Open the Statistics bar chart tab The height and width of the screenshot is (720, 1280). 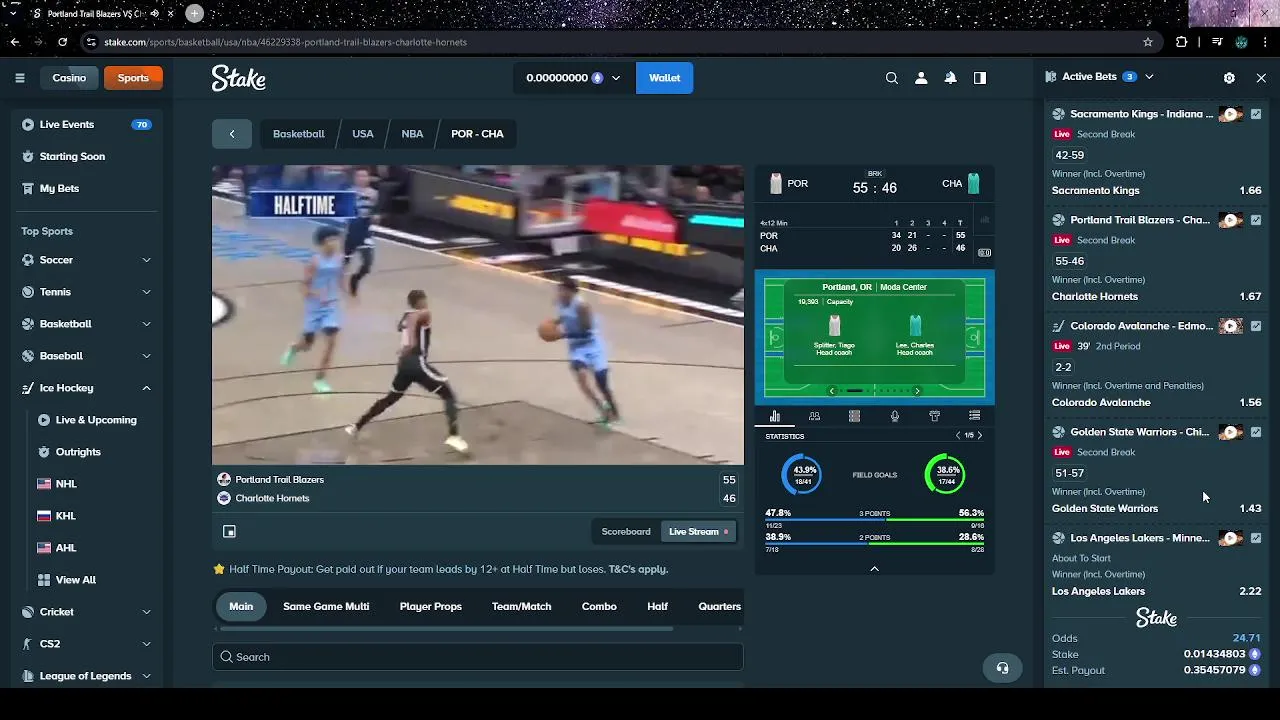point(774,416)
